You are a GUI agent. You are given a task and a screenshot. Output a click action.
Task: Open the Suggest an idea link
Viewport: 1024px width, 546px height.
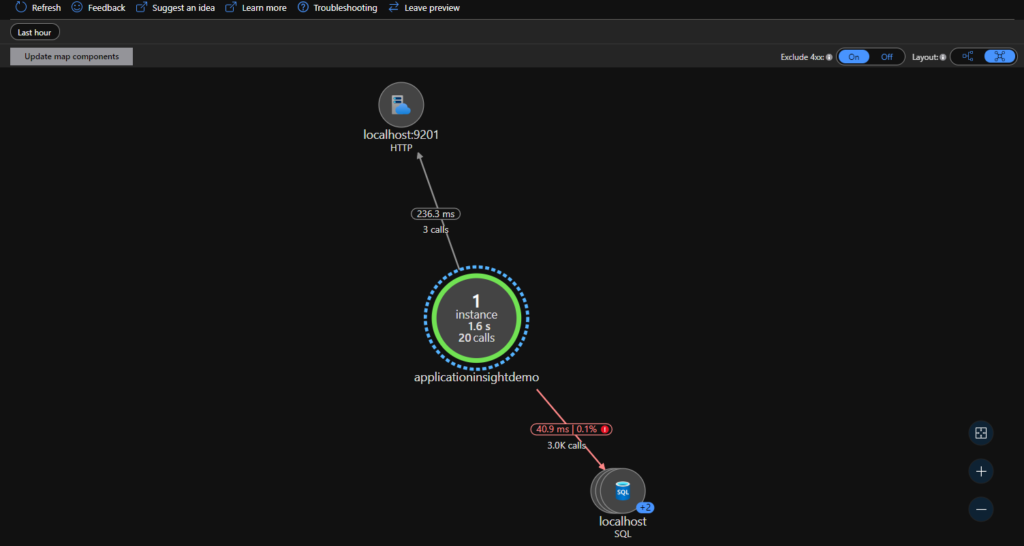click(183, 7)
